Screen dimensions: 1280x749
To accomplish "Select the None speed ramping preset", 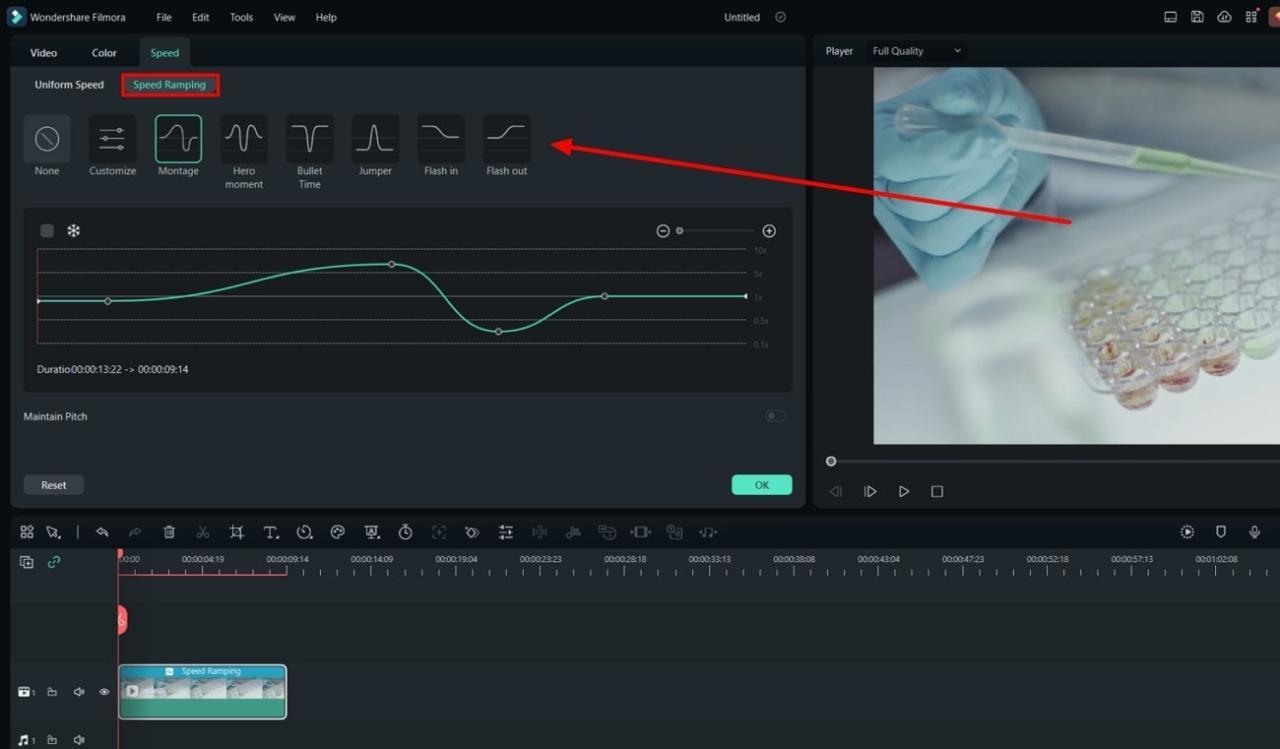I will tap(46, 140).
